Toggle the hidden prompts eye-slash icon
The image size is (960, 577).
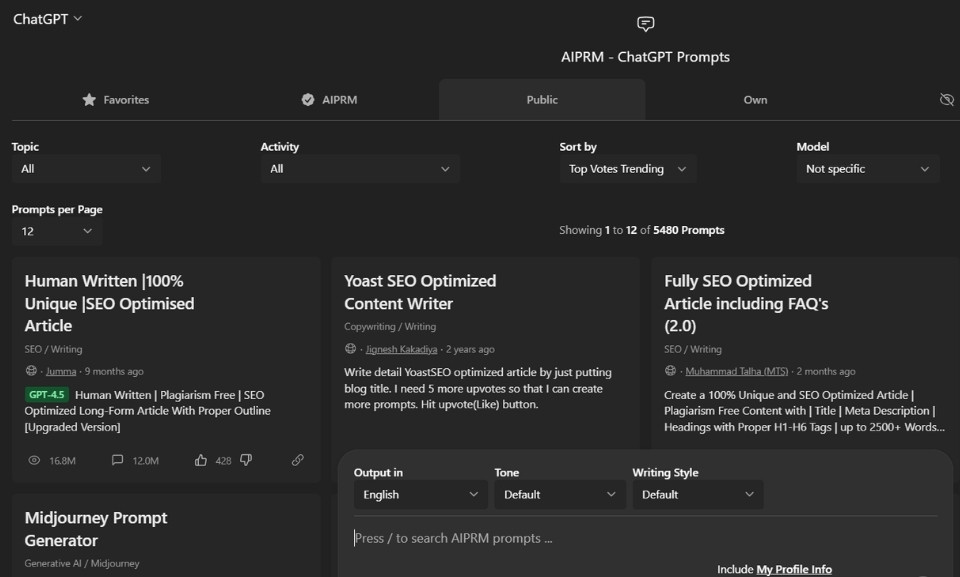click(x=947, y=99)
